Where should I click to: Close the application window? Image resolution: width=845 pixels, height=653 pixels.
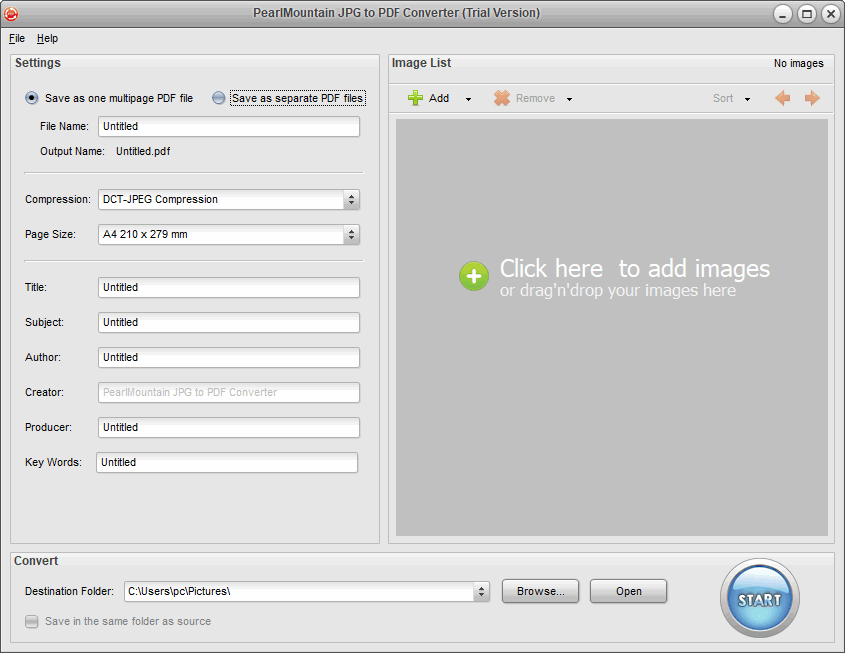point(831,14)
